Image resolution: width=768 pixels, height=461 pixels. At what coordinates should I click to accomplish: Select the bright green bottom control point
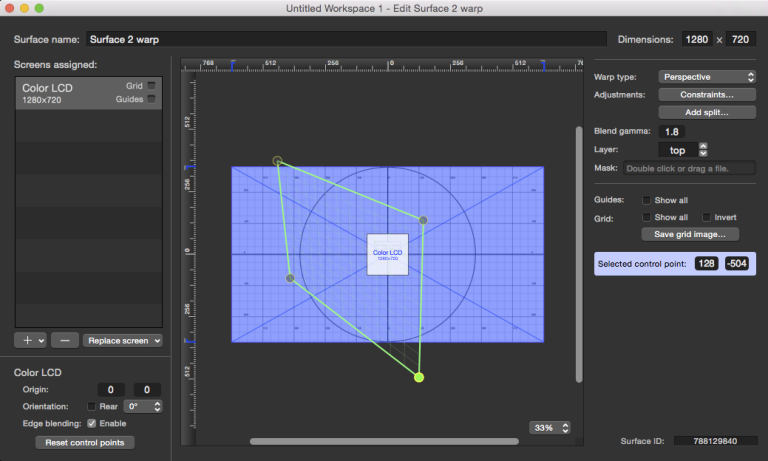click(419, 377)
